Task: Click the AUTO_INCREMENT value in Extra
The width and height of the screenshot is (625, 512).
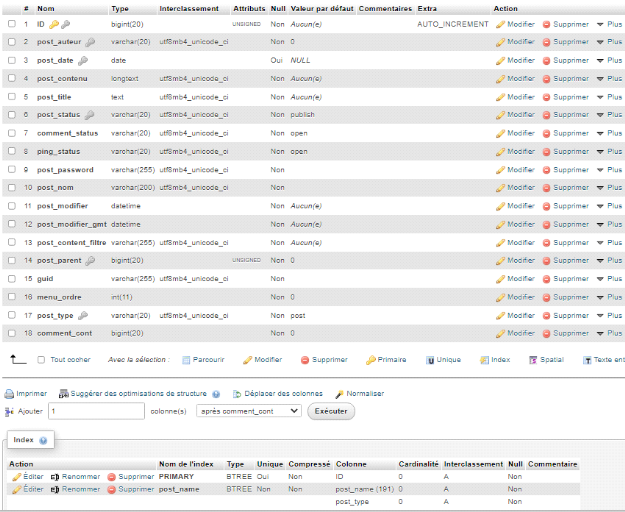Action: click(x=453, y=24)
